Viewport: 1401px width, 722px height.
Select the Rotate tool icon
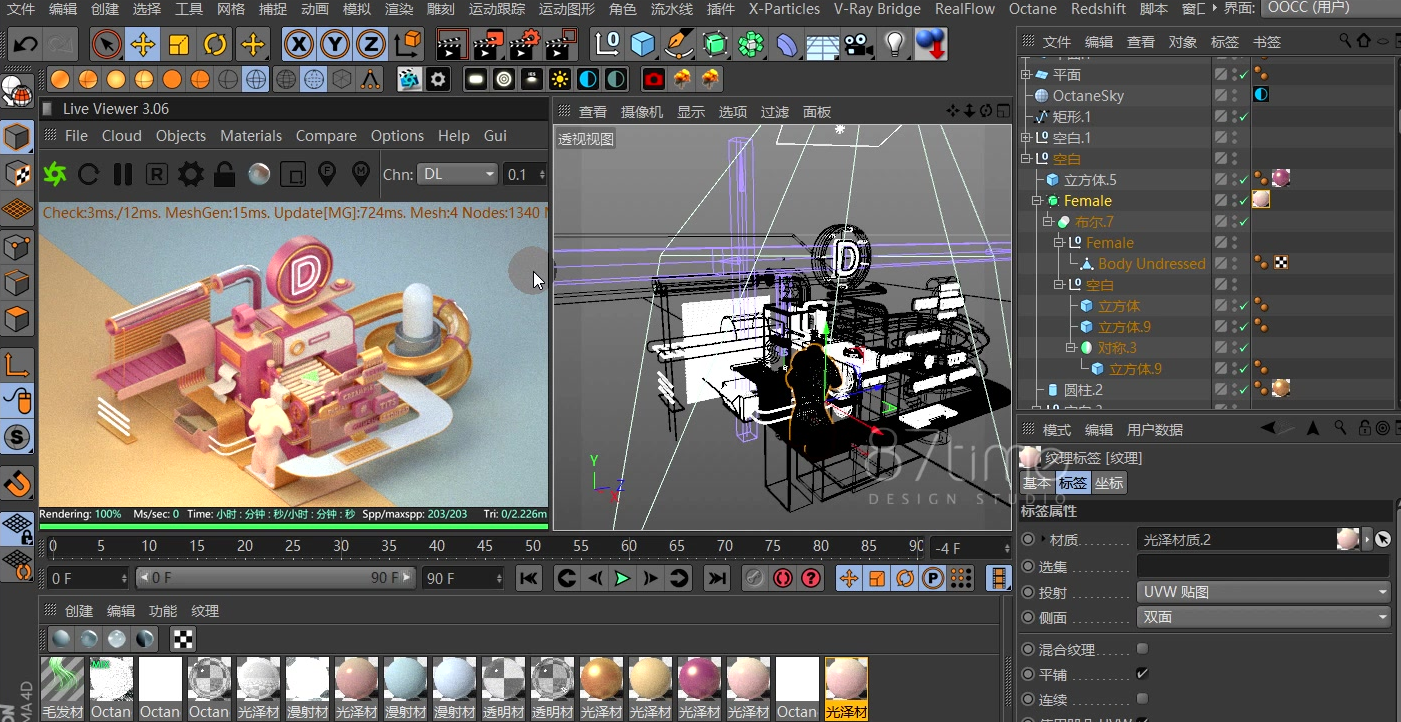[x=215, y=44]
